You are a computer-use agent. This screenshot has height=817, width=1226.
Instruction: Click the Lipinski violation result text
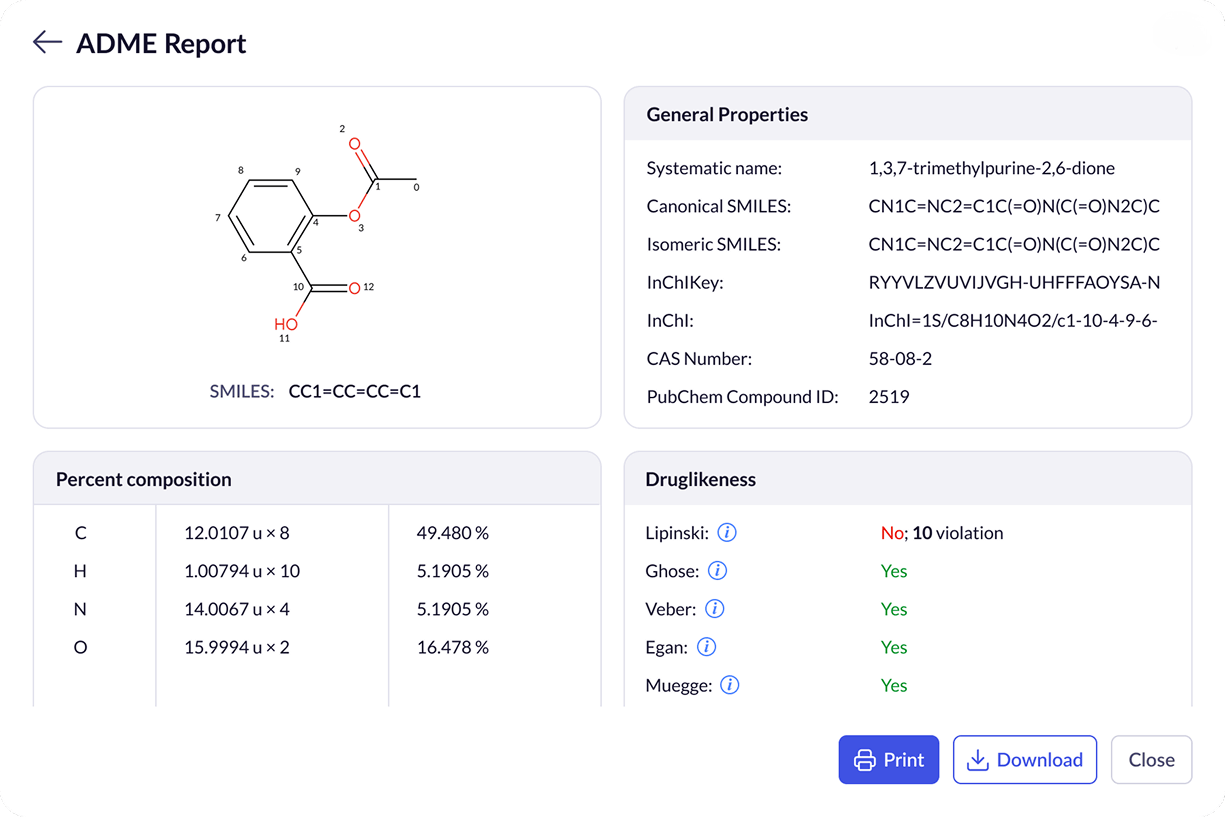tap(941, 533)
